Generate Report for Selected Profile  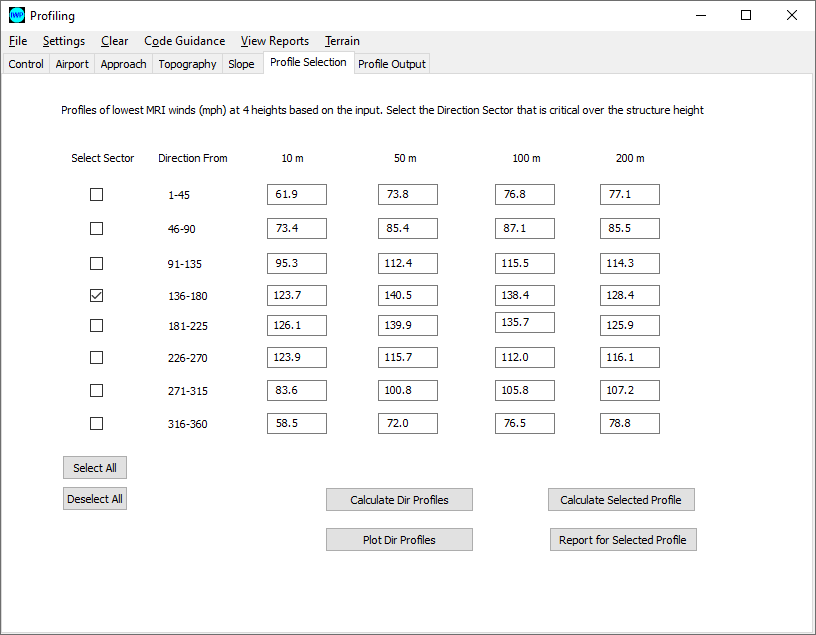click(x=622, y=540)
